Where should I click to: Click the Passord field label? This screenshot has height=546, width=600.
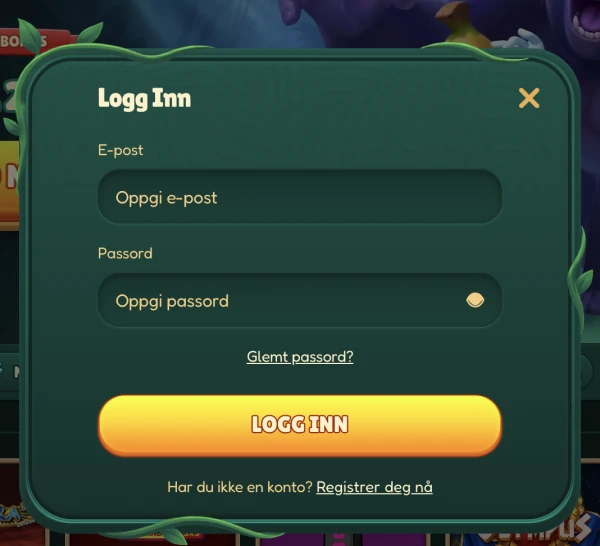125,253
